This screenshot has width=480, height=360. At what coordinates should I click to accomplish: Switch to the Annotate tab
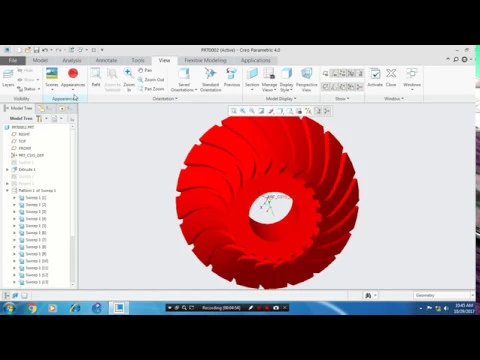[x=106, y=60]
